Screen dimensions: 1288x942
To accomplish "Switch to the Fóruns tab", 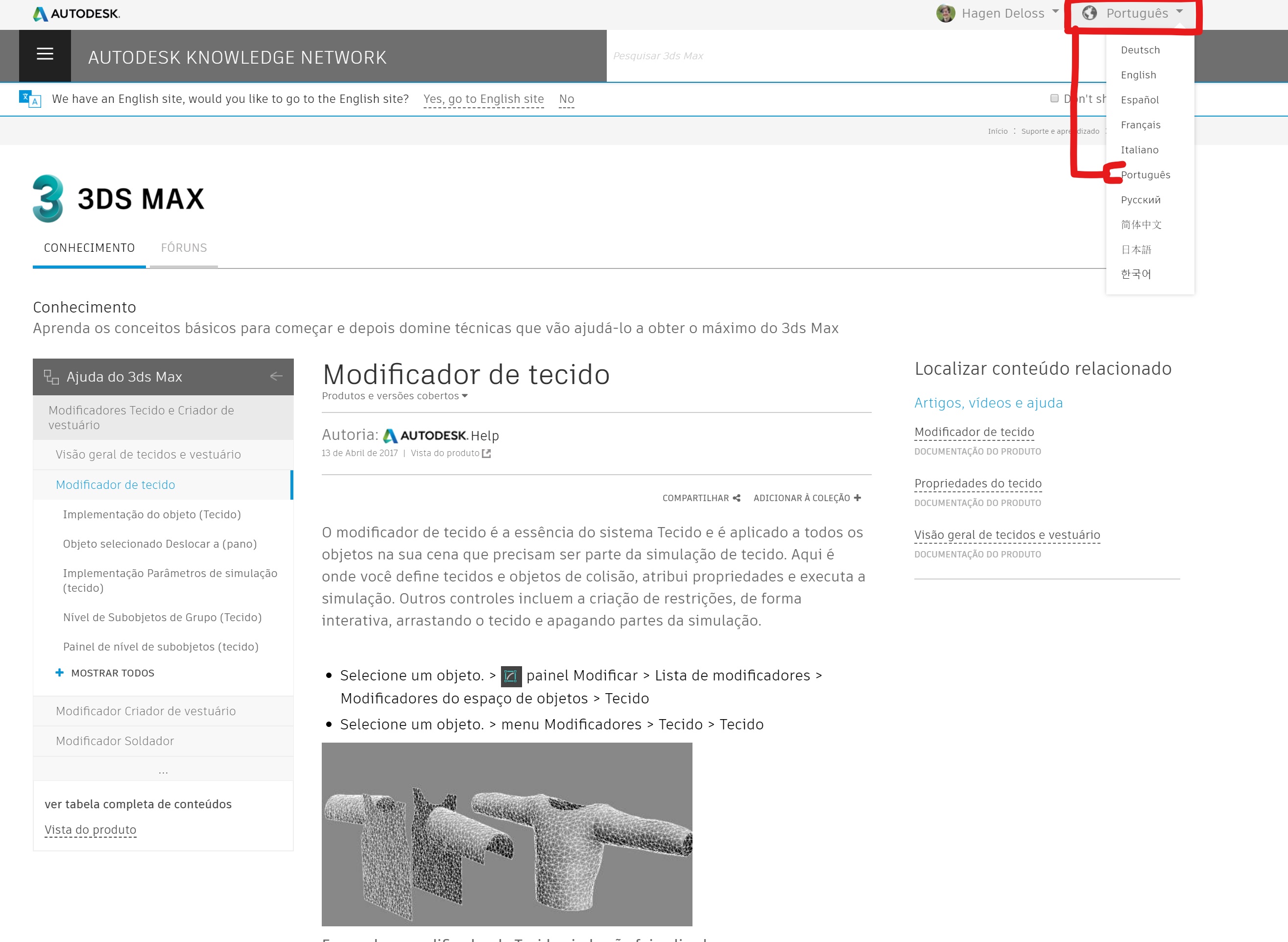I will 184,248.
